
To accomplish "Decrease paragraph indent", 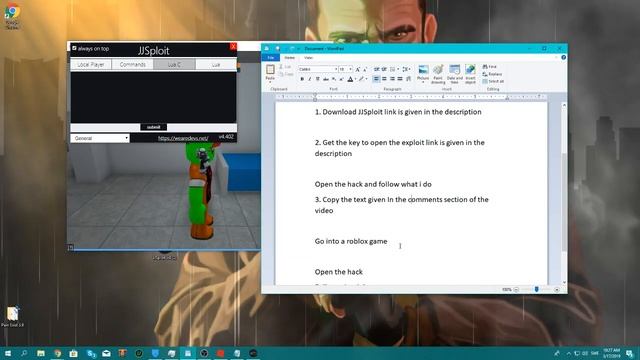I will coord(376,69).
